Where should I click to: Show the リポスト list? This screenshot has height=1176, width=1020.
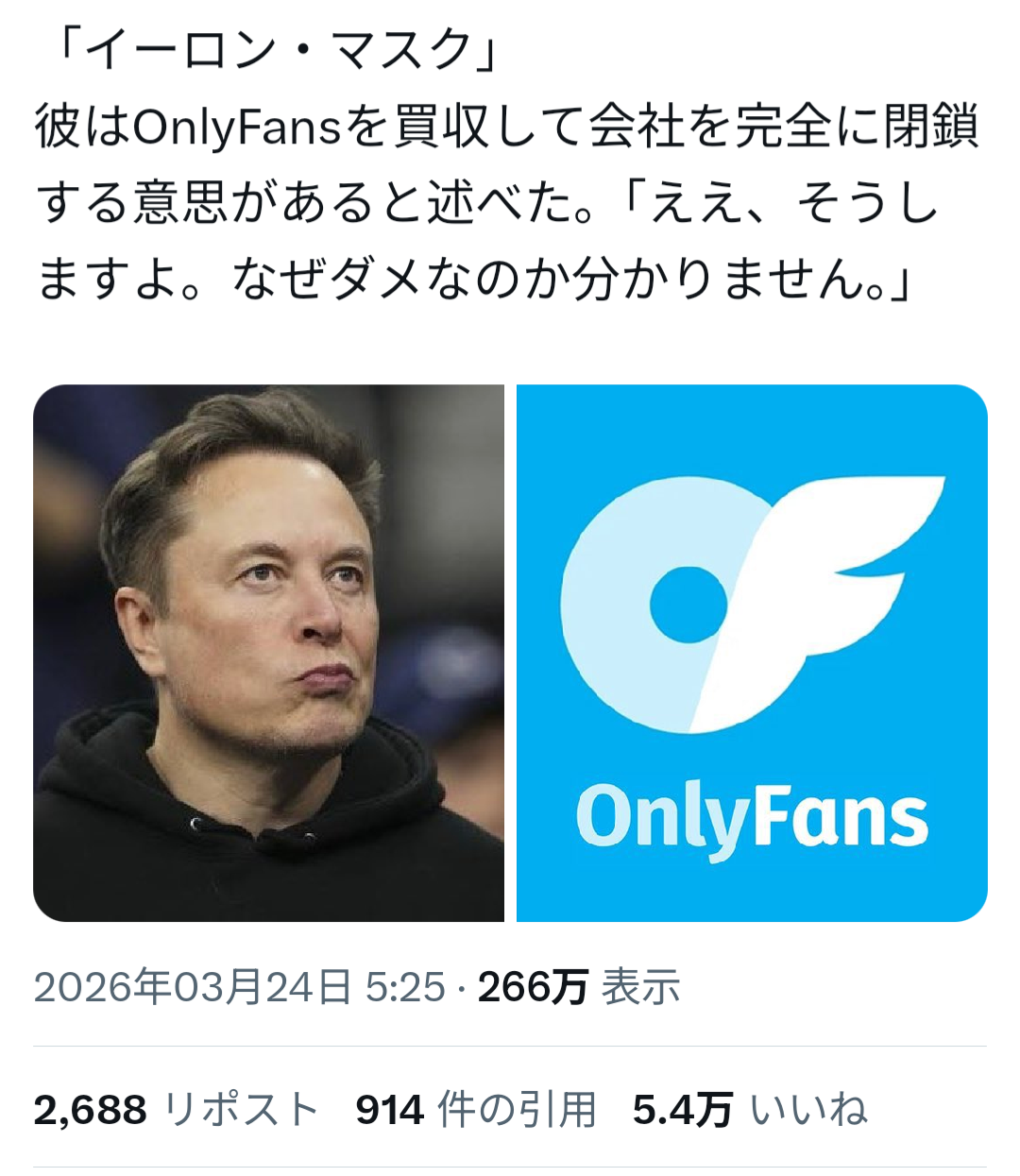(241, 1110)
